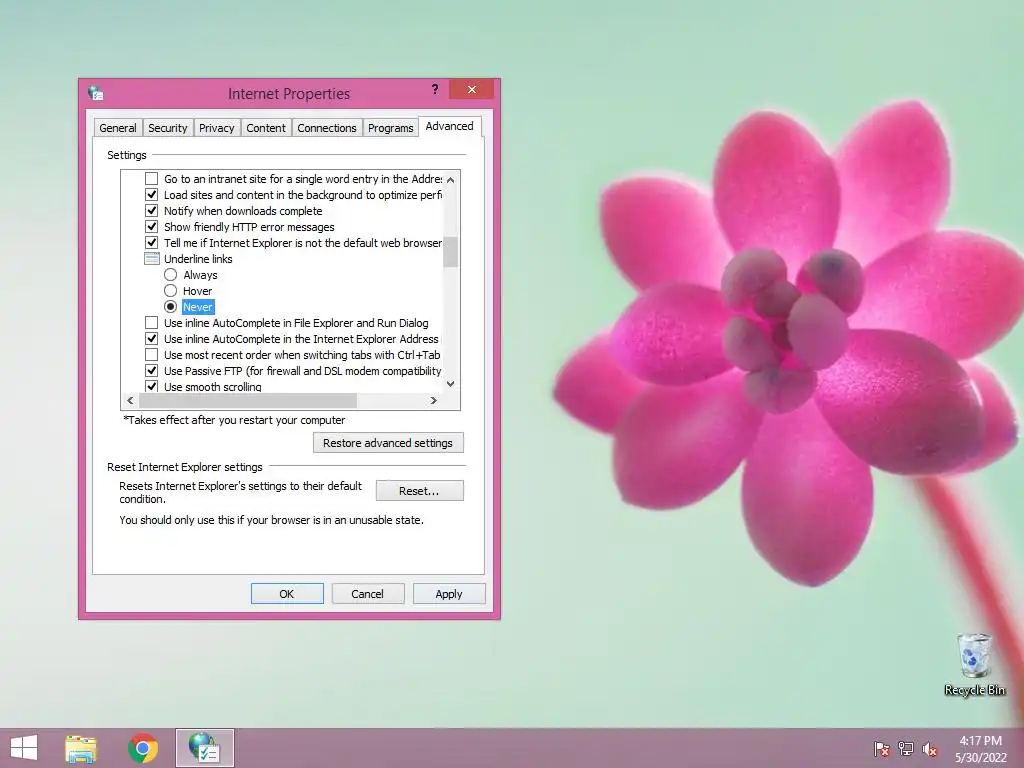The height and width of the screenshot is (768, 1024).
Task: Select the Always underline links radio
Action: point(170,274)
